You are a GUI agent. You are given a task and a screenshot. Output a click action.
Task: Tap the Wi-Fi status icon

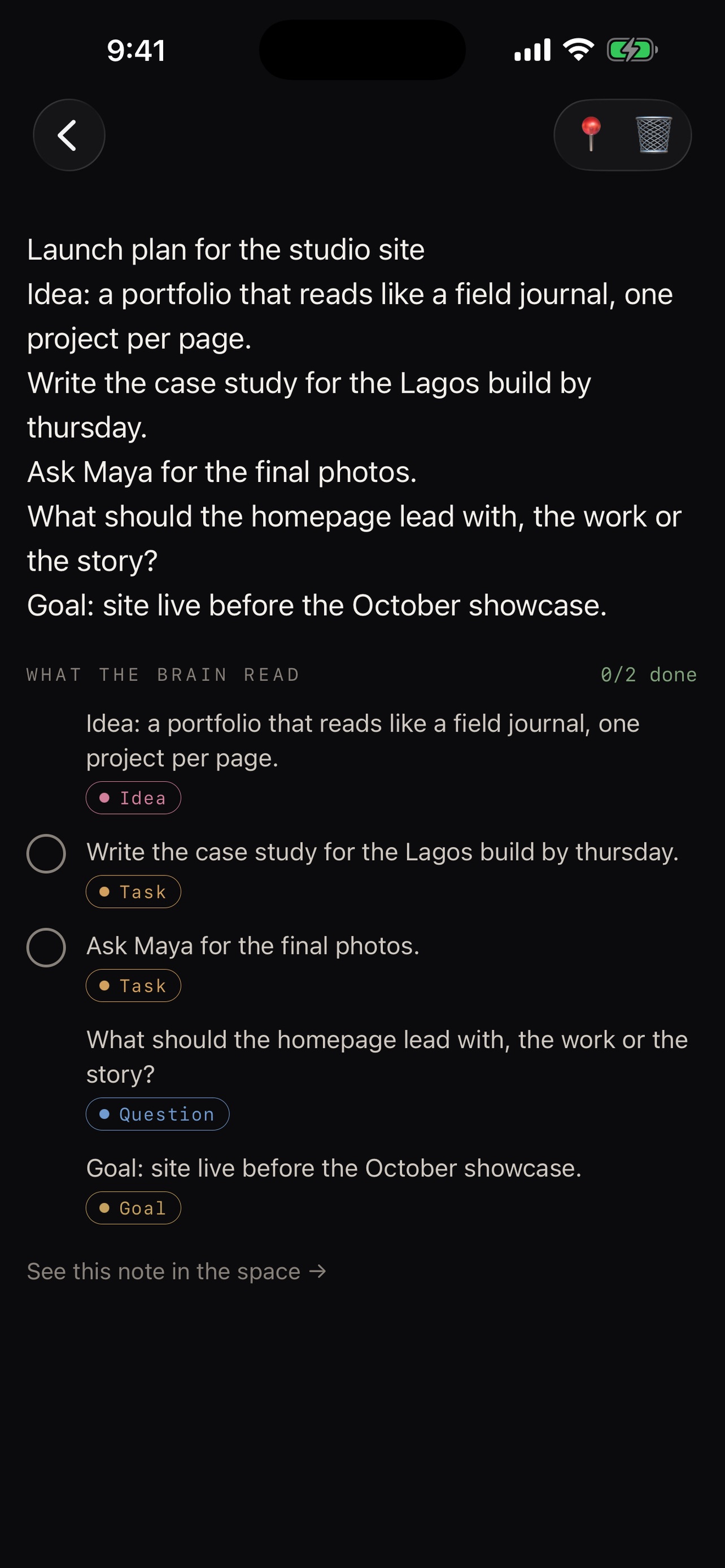click(x=578, y=50)
